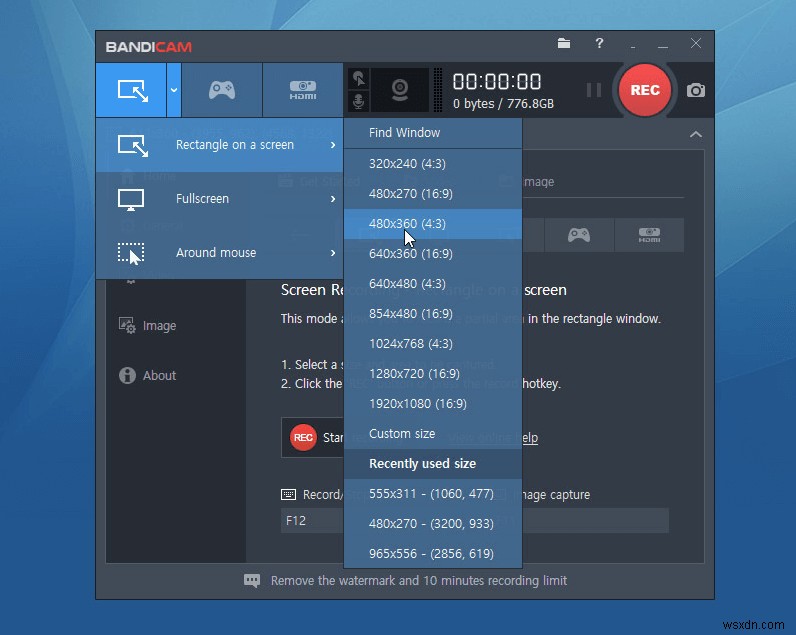Click the HDMI icon in content area
This screenshot has width=796, height=635.
(x=649, y=235)
